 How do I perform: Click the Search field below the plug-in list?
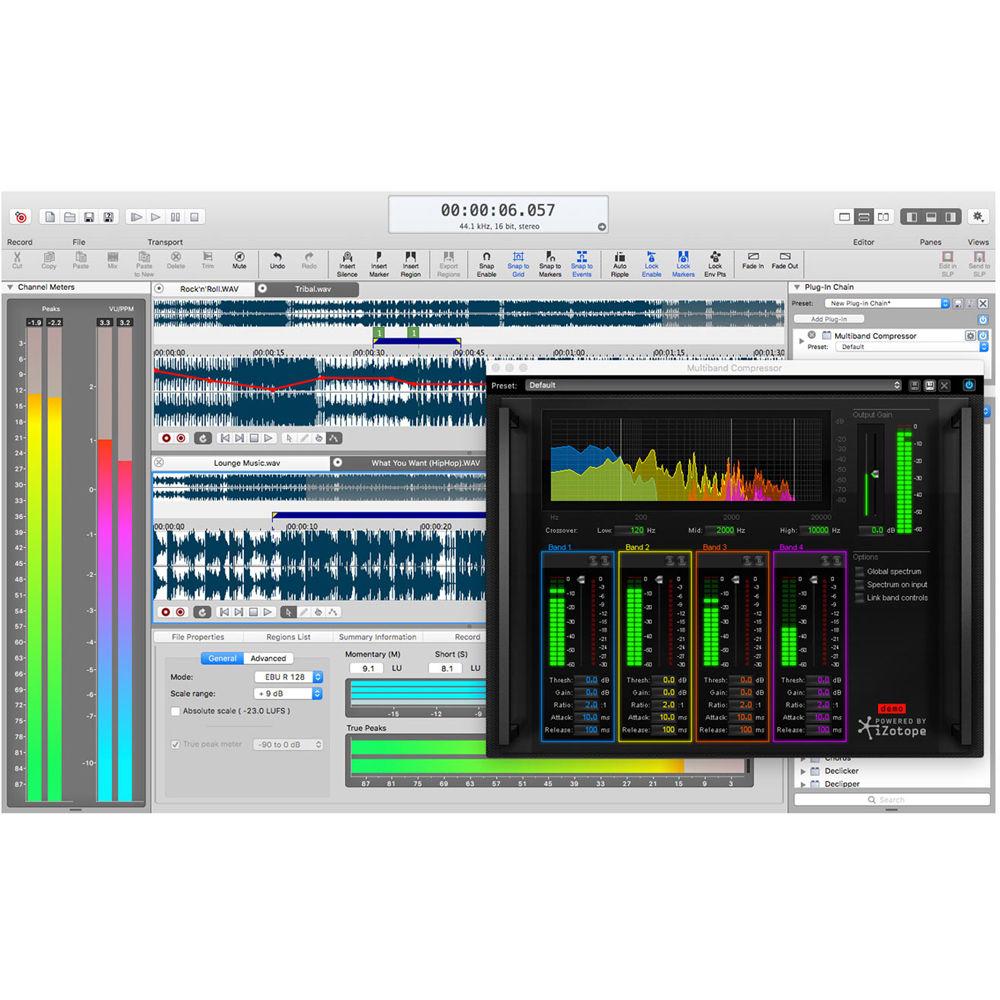[x=892, y=800]
